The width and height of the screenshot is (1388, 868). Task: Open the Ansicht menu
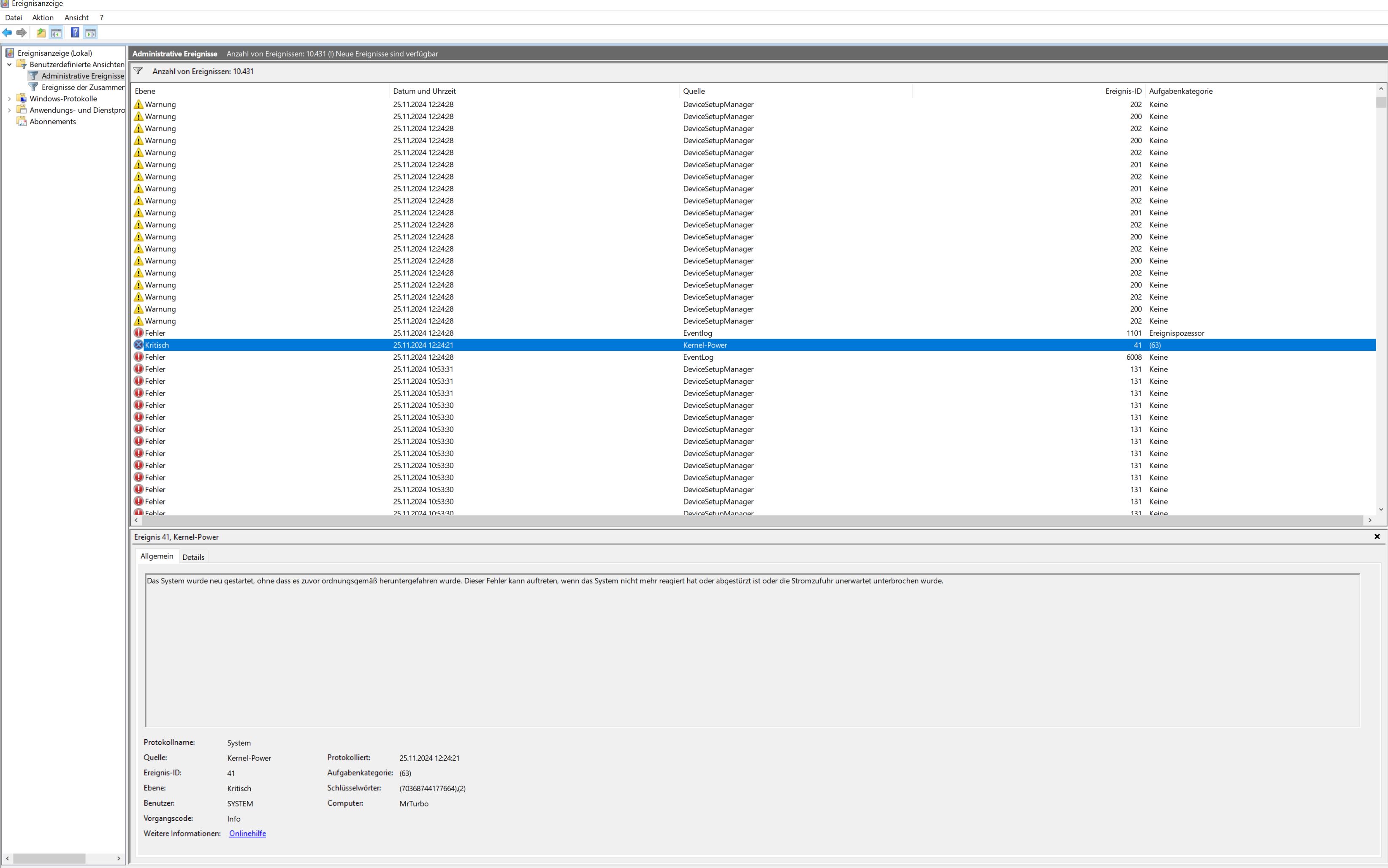(x=76, y=18)
